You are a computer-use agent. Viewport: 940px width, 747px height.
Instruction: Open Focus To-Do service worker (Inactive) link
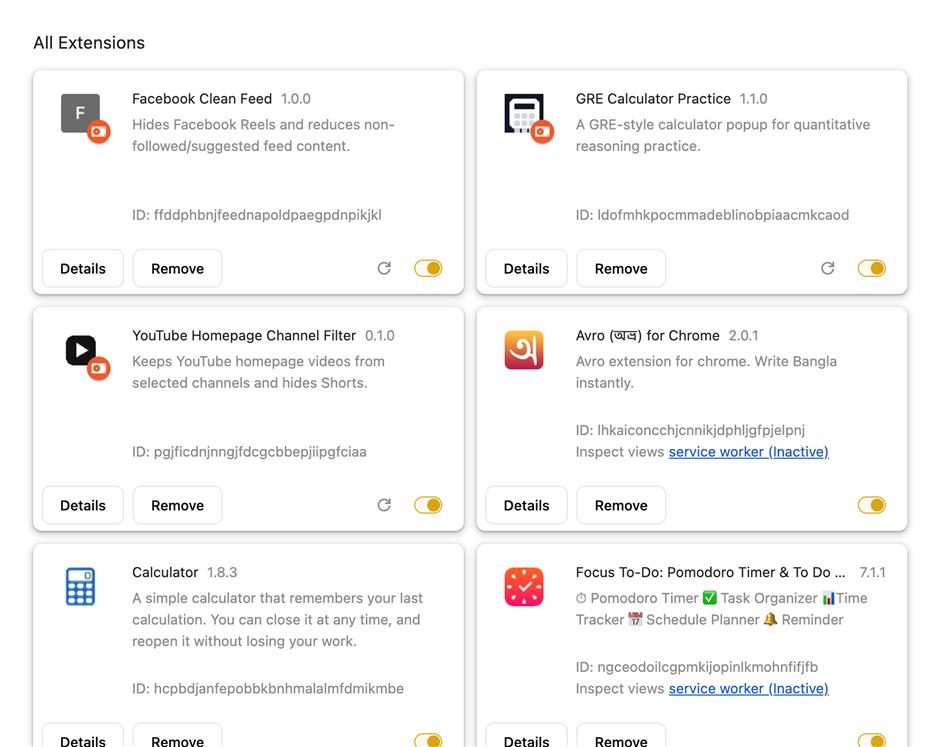(749, 688)
